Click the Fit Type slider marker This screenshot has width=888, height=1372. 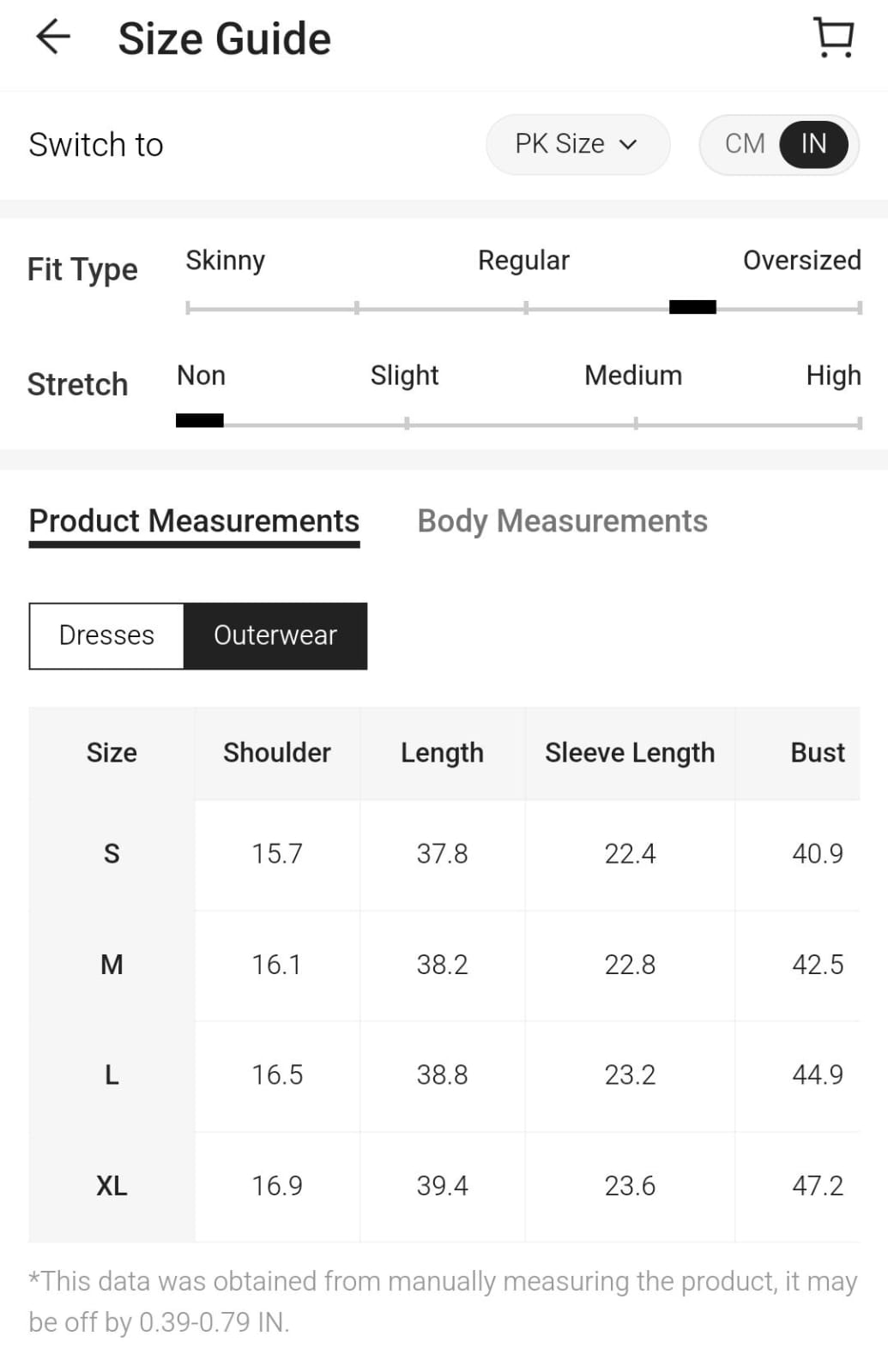(692, 307)
